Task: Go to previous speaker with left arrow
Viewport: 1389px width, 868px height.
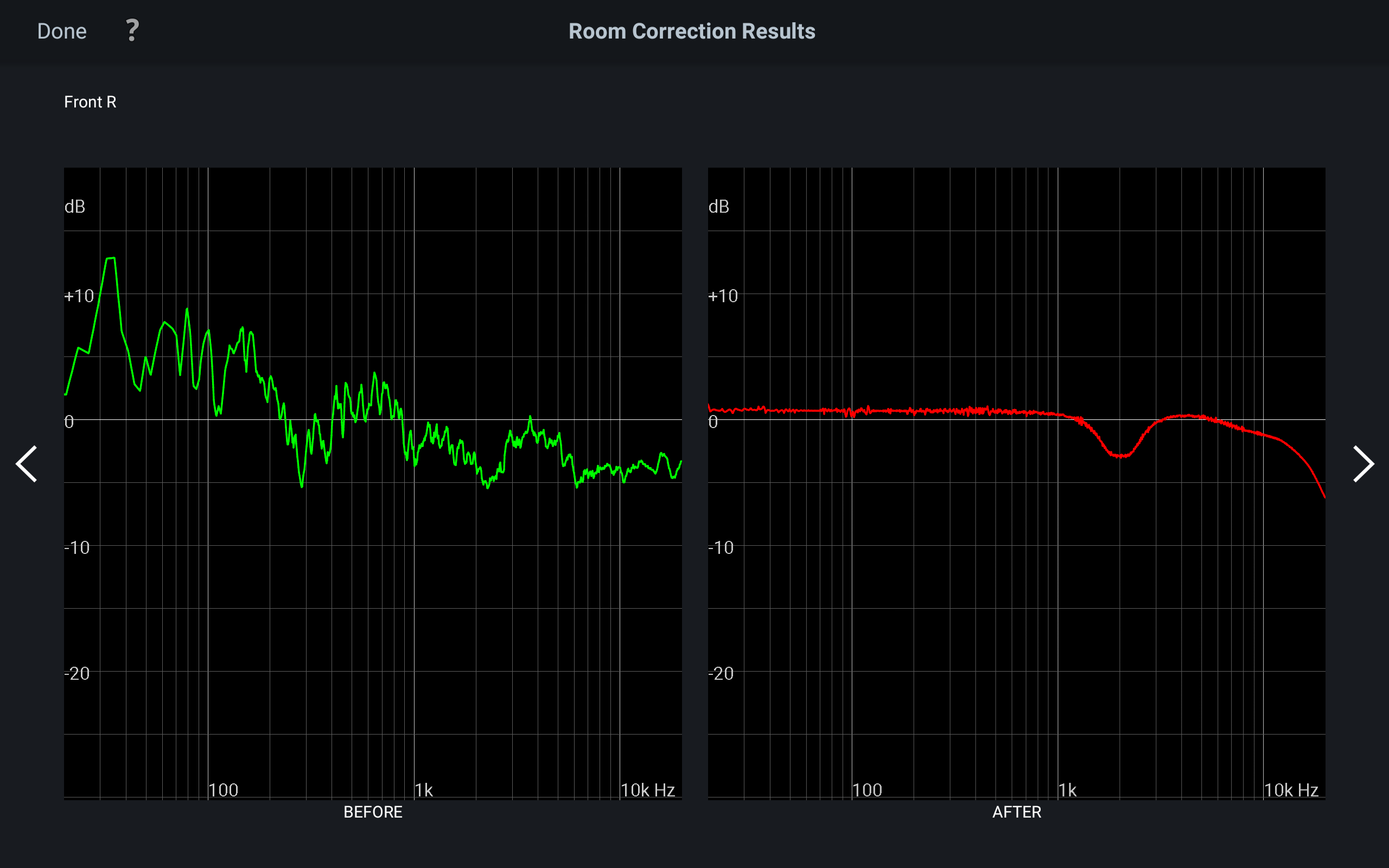Action: pos(27,463)
